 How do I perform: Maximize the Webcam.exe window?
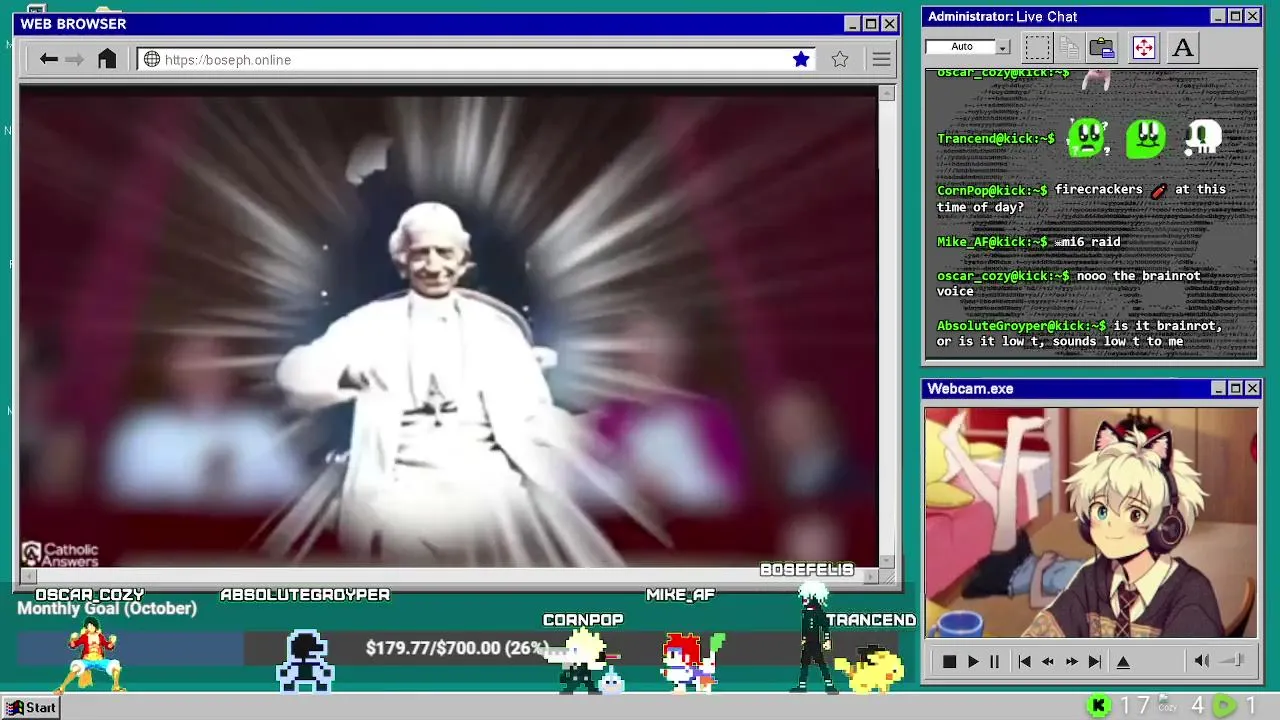pyautogui.click(x=1235, y=388)
